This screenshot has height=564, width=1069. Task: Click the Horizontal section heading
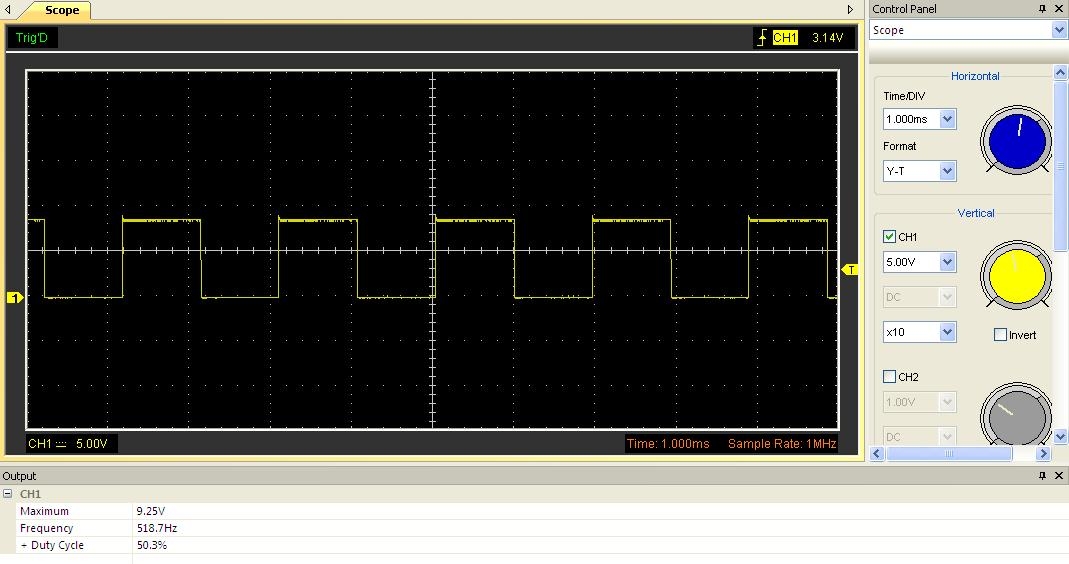pos(975,76)
